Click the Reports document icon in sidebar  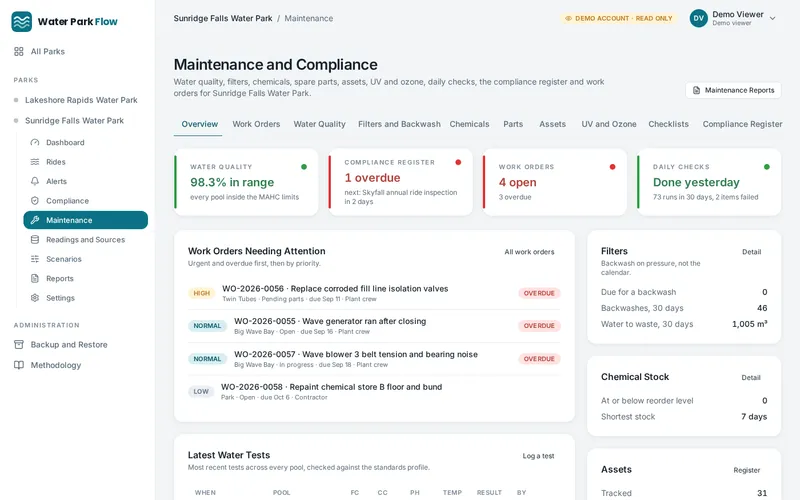tap(35, 279)
